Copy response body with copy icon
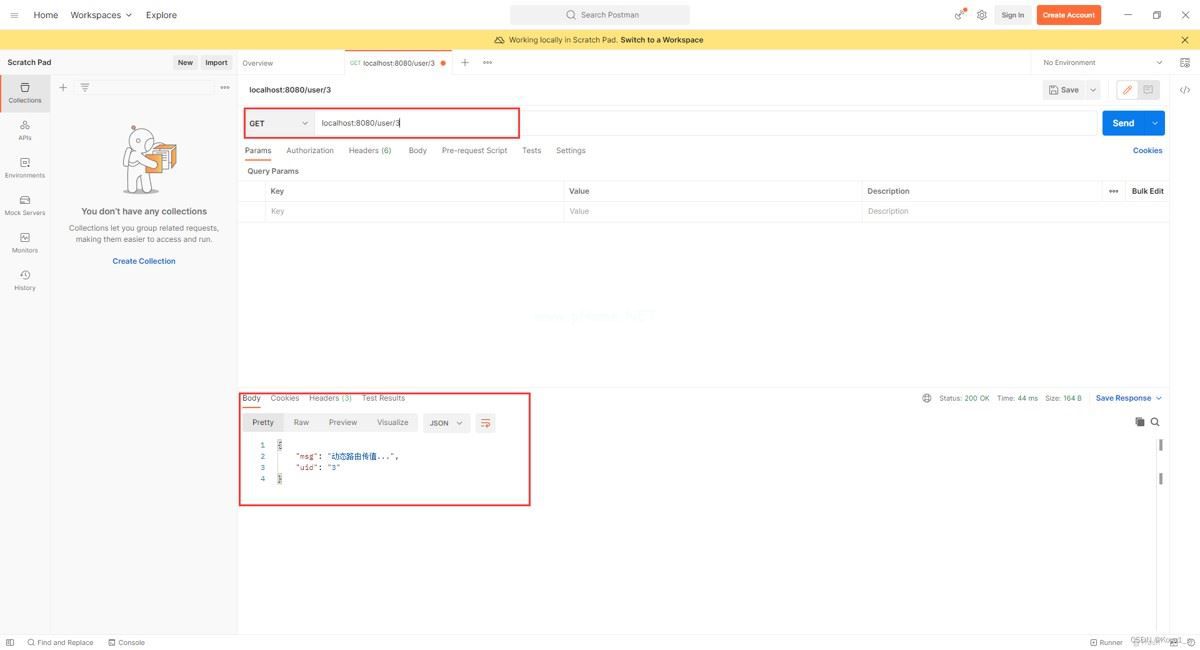This screenshot has width=1200, height=650. pos(1139,422)
